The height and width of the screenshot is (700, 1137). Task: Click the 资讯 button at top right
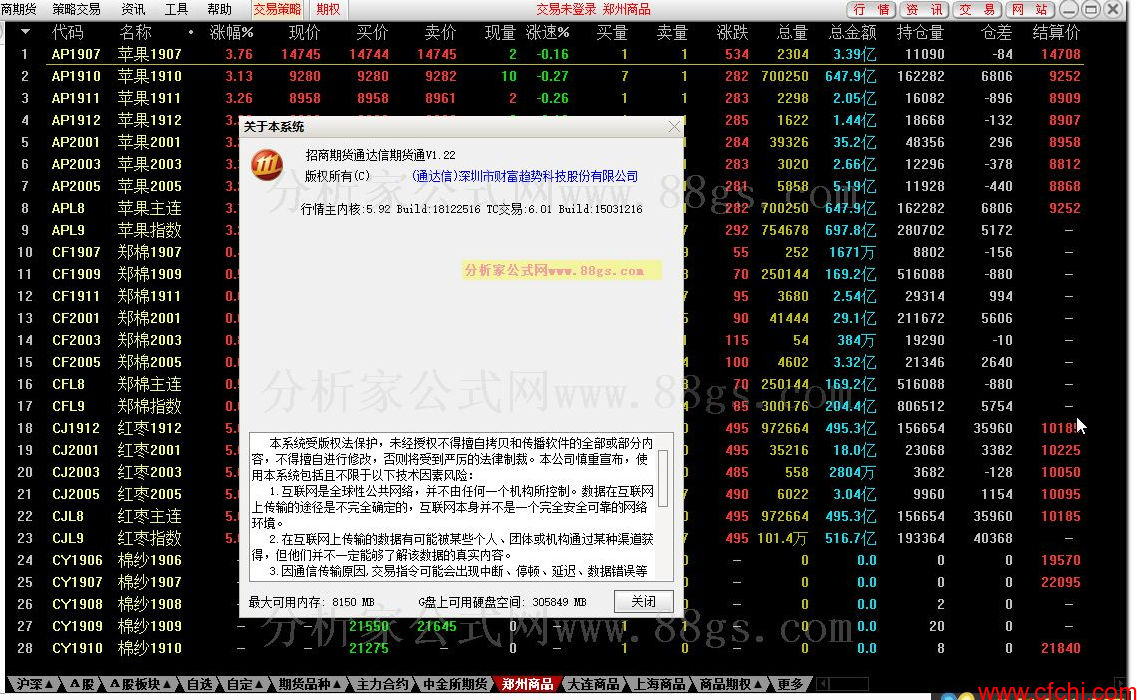pyautogui.click(x=925, y=9)
